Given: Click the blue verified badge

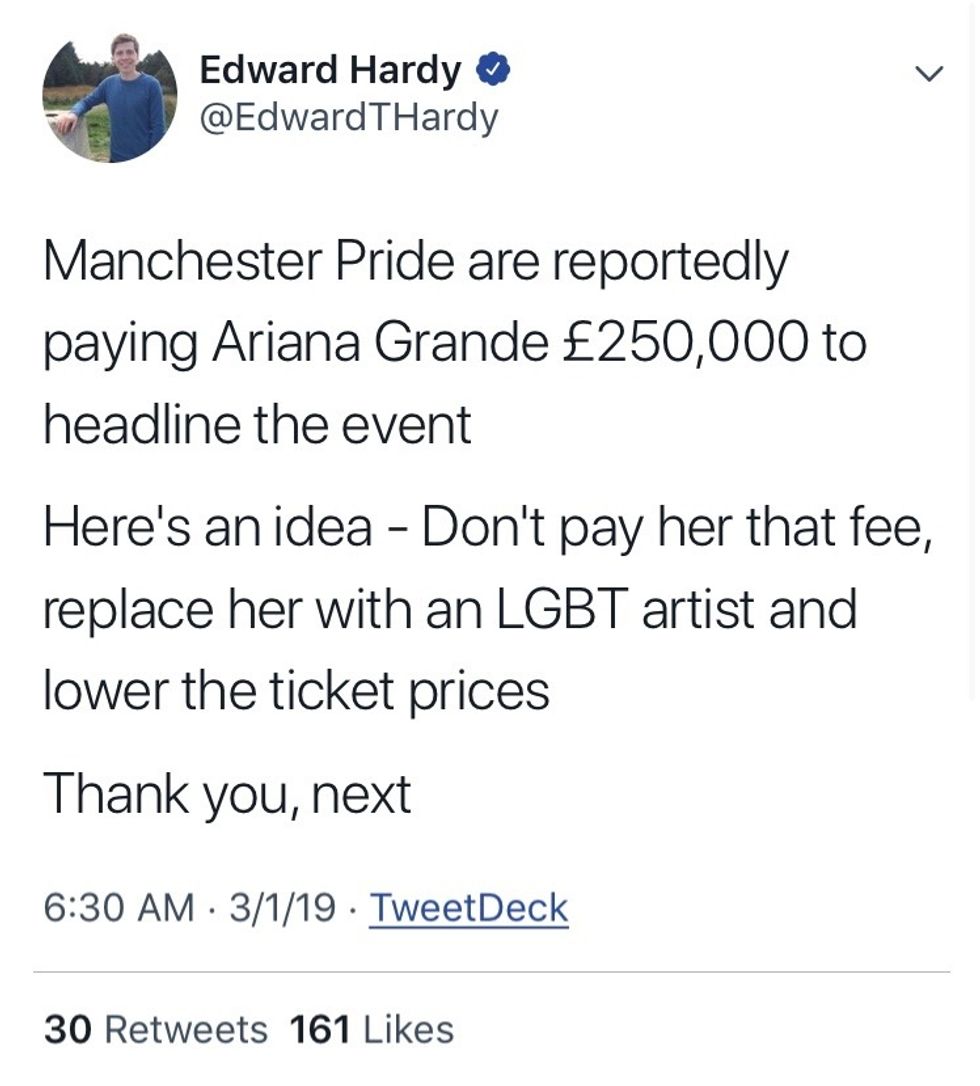Looking at the screenshot, I should pos(495,70).
